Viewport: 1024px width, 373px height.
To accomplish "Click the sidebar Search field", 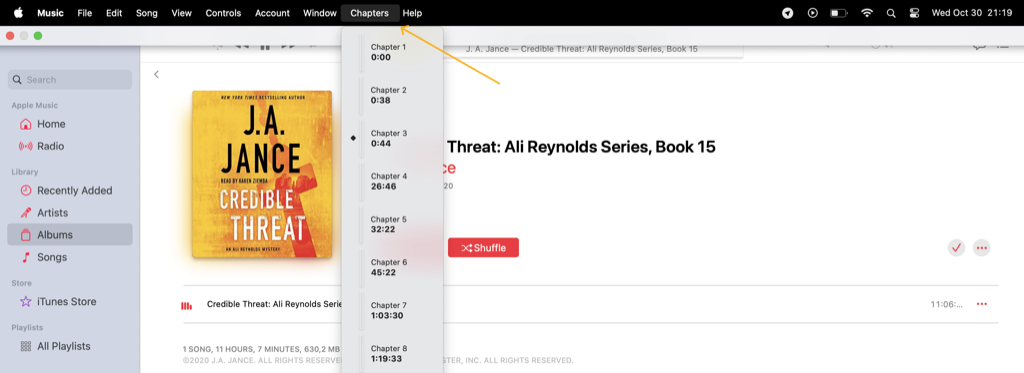I will (70, 80).
